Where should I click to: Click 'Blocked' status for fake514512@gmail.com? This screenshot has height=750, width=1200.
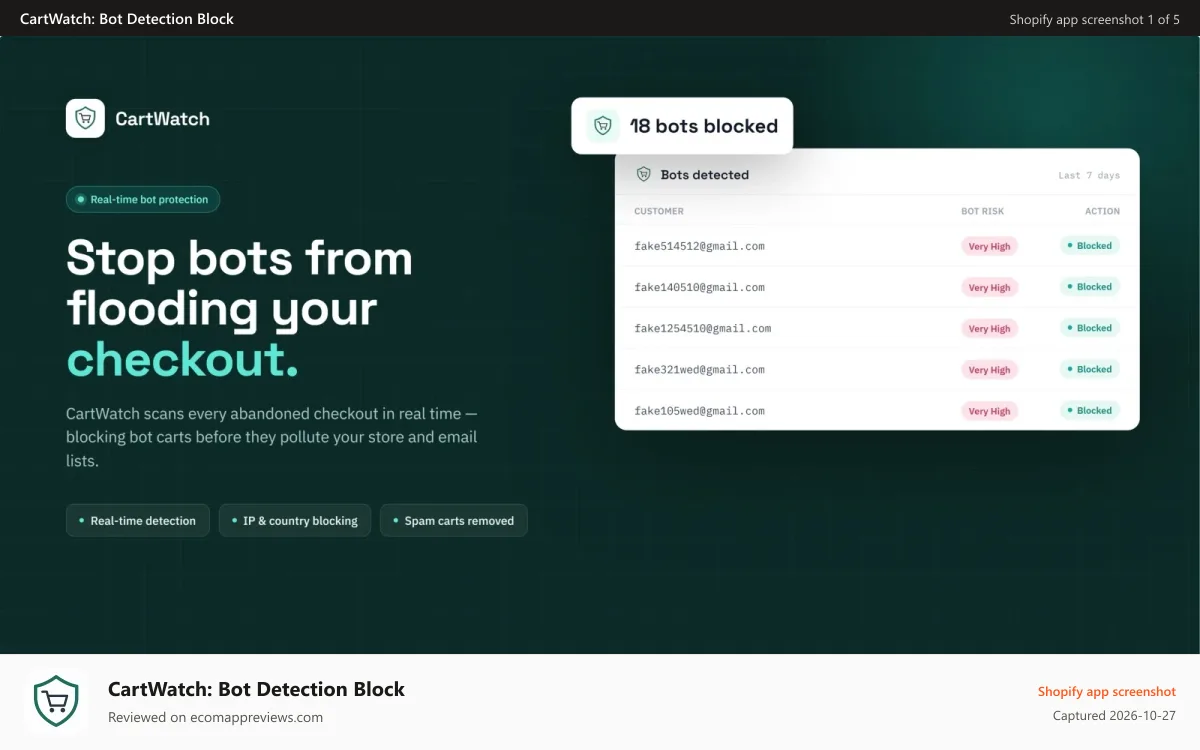tap(1090, 245)
